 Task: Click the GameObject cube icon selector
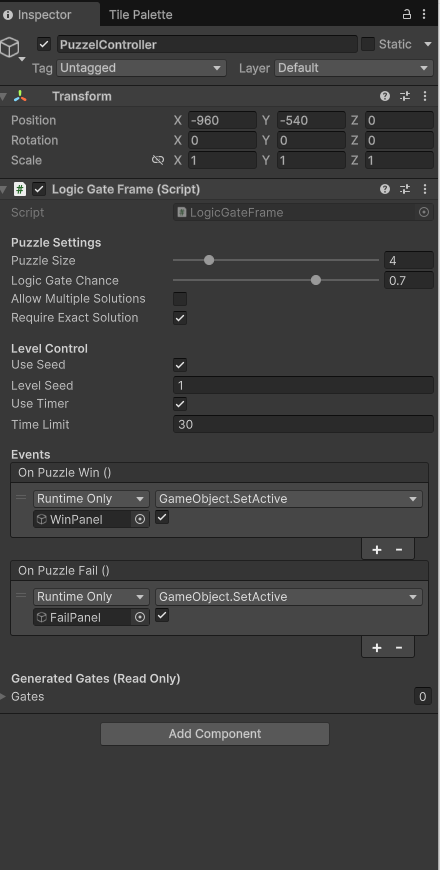coord(11,48)
